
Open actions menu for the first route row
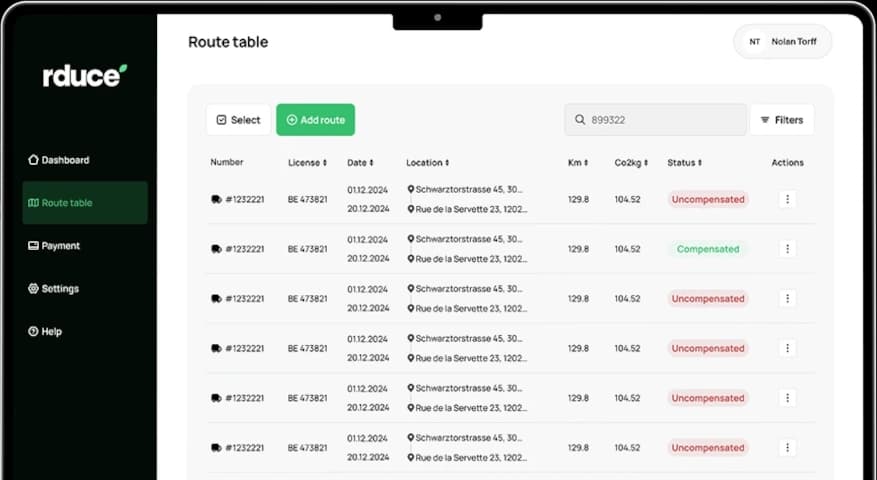pos(787,199)
